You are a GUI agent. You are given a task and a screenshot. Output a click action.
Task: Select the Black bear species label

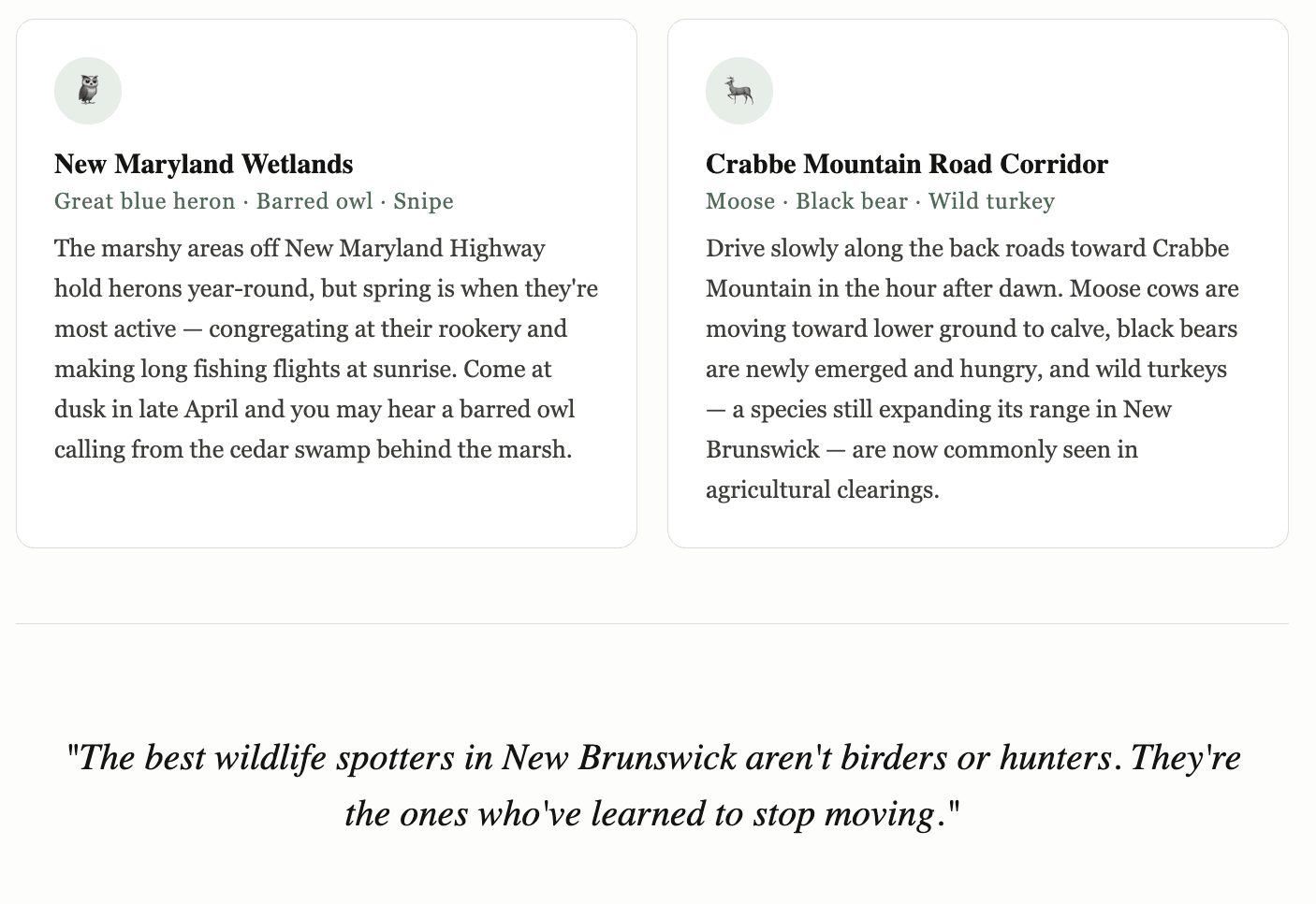click(x=852, y=201)
